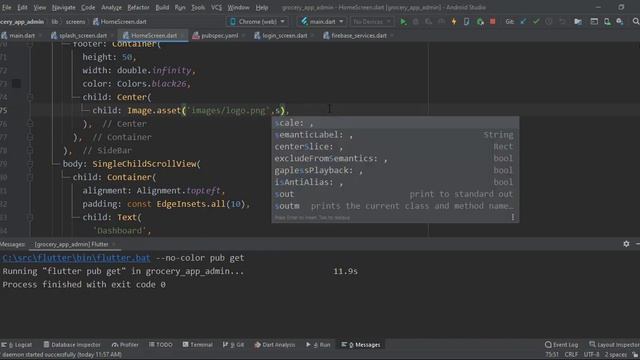The image size is (640, 360).
Task: Choose the sout live template suggestion
Action: [x=396, y=194]
